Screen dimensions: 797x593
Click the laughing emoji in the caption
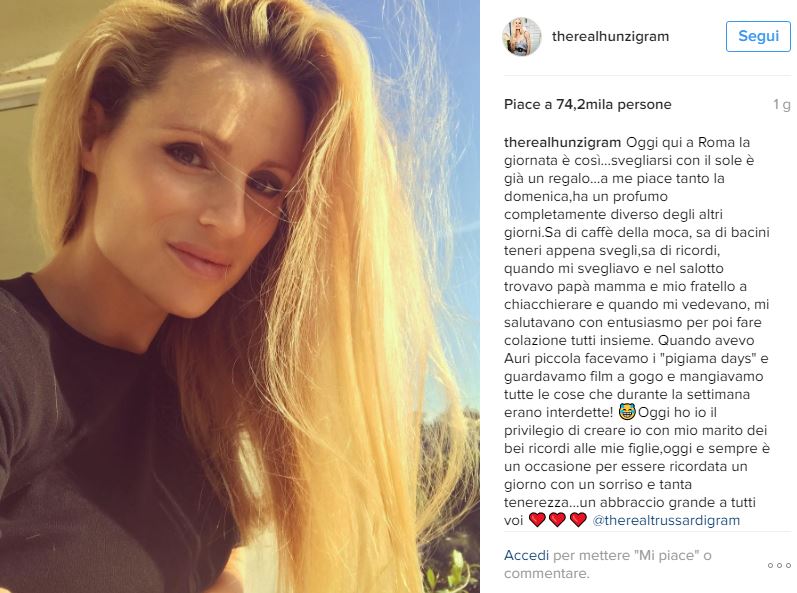pyautogui.click(x=627, y=412)
